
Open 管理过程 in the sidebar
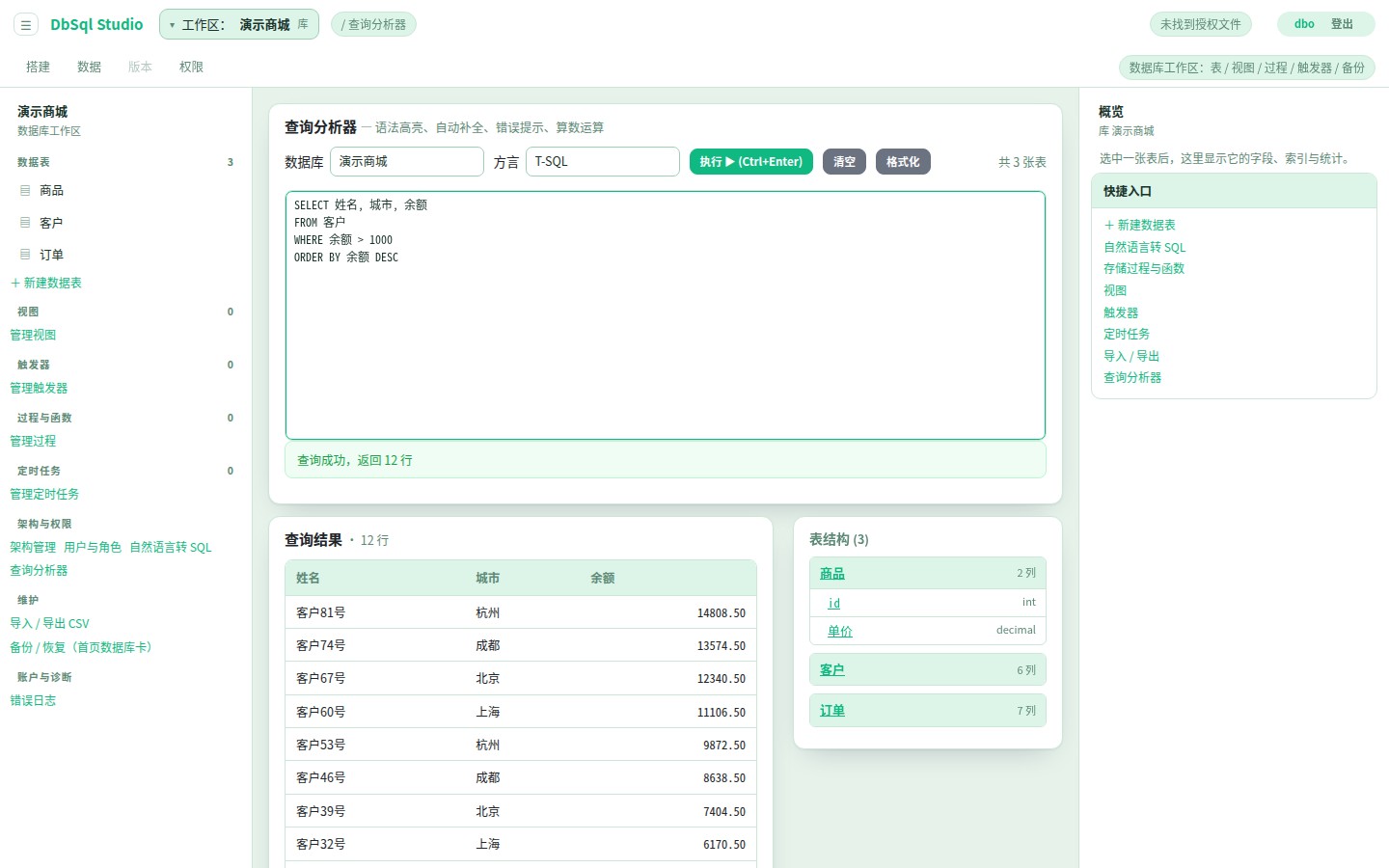pyautogui.click(x=33, y=441)
